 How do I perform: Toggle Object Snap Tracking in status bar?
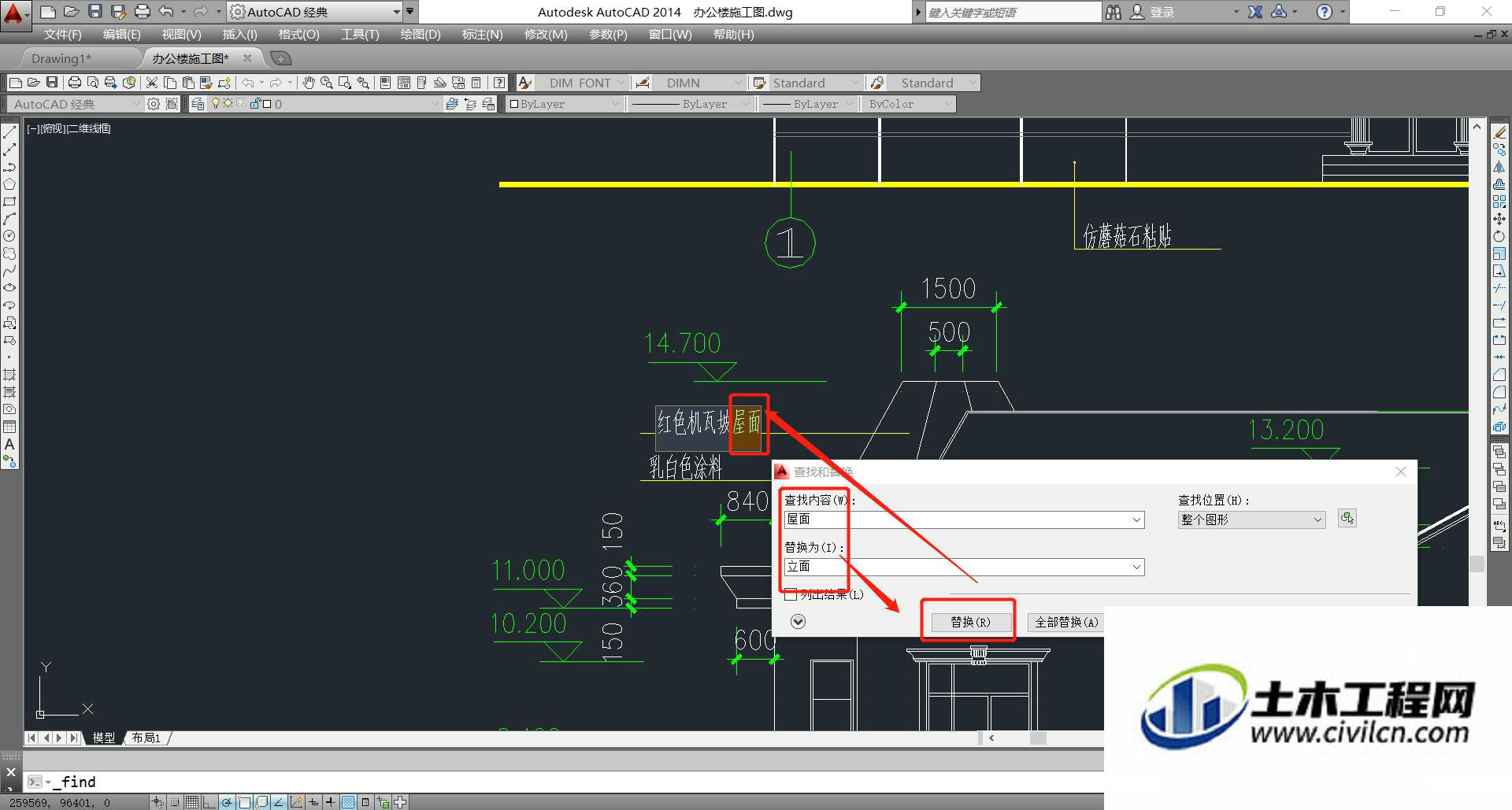(x=279, y=802)
